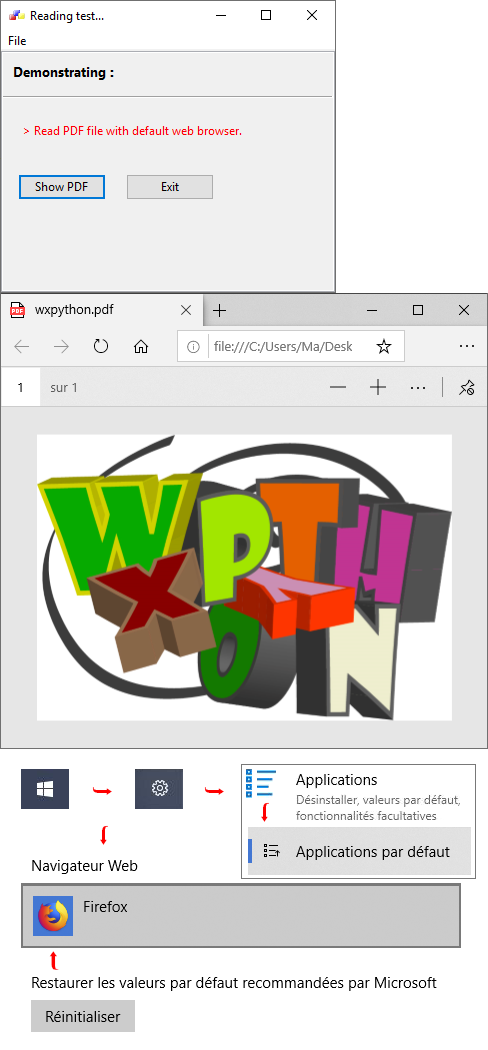488x1050 pixels.
Task: Open more PDF toolbar options
Action: coord(418,388)
